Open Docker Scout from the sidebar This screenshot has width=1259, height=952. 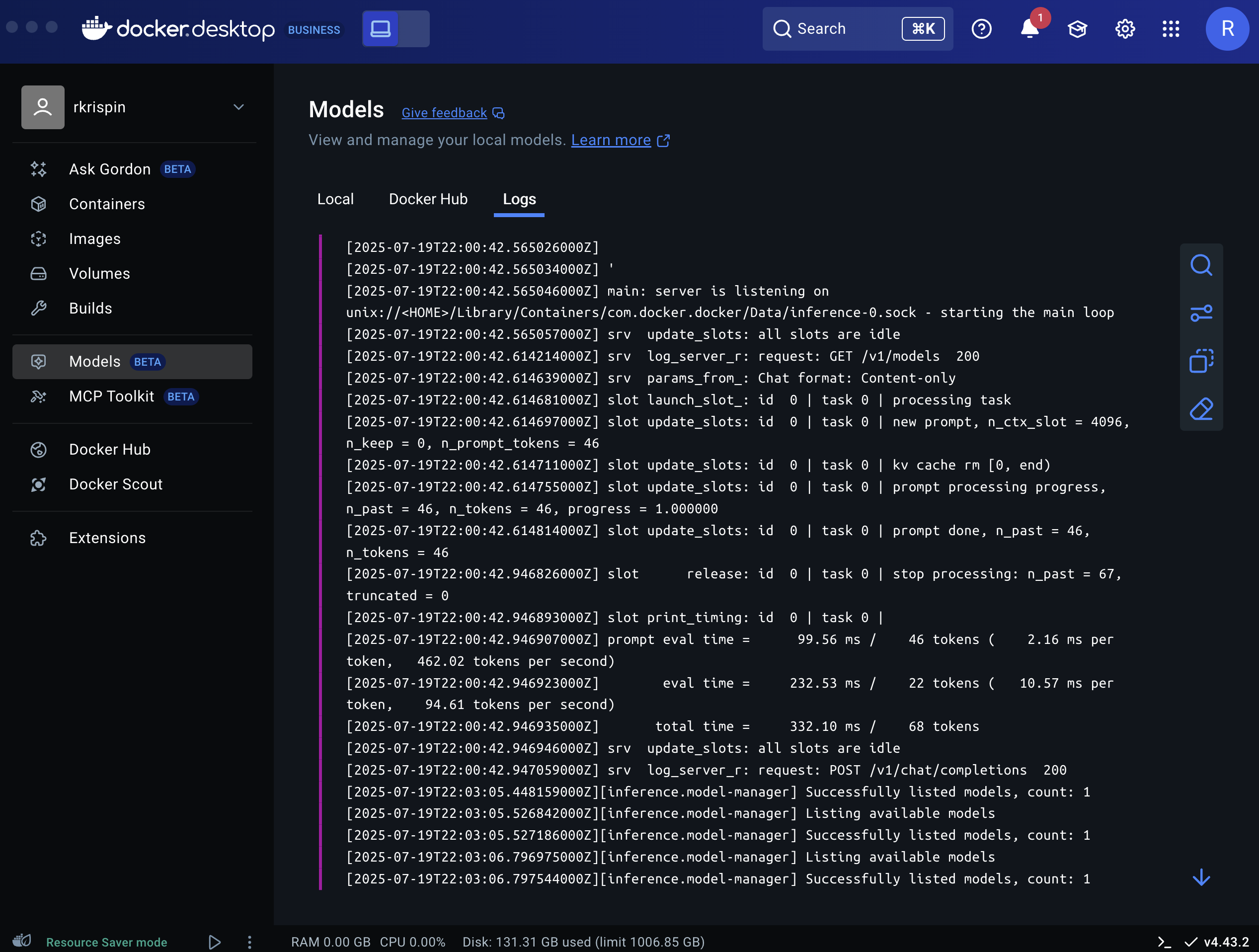pos(116,484)
